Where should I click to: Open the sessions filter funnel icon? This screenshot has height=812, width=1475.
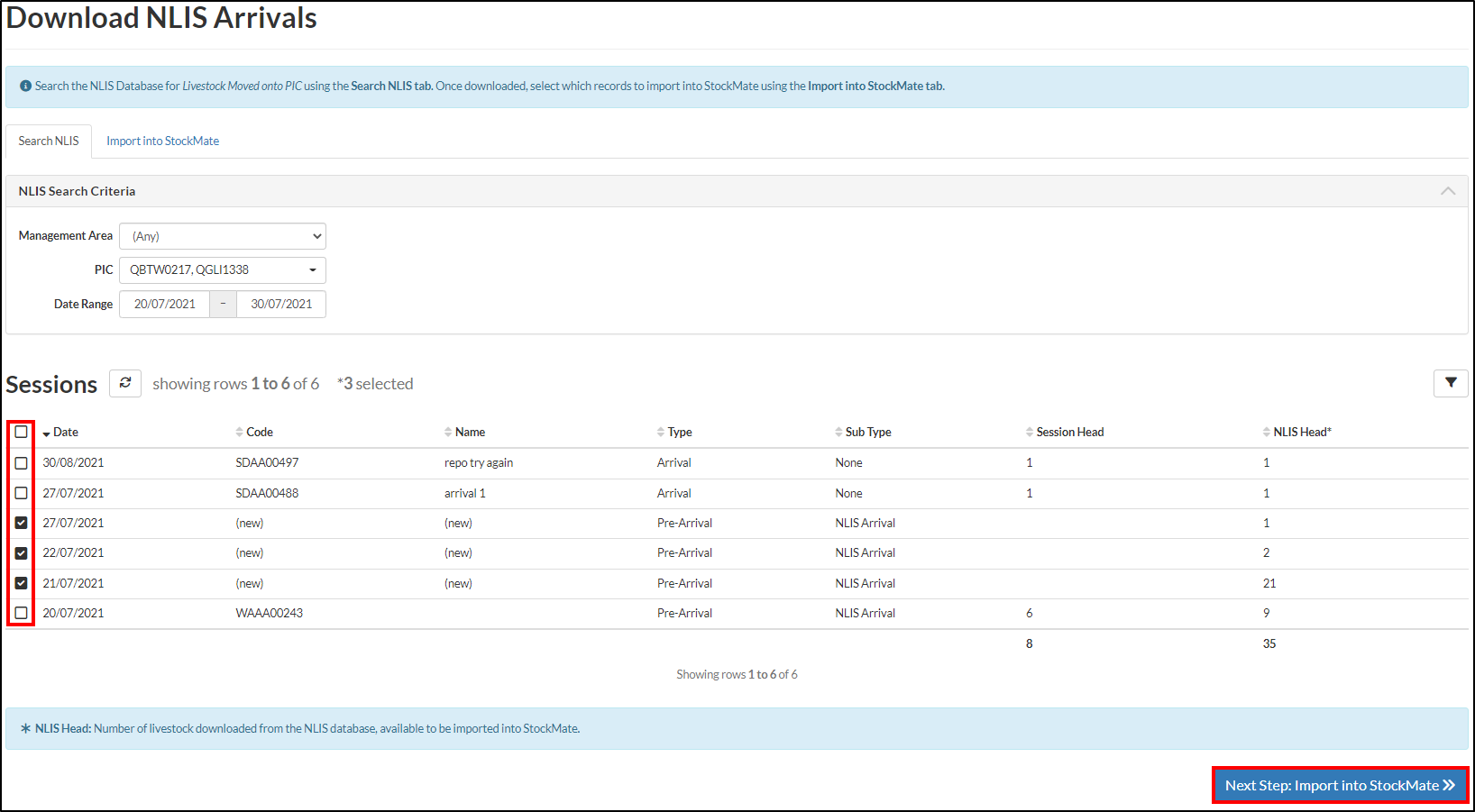(1451, 383)
